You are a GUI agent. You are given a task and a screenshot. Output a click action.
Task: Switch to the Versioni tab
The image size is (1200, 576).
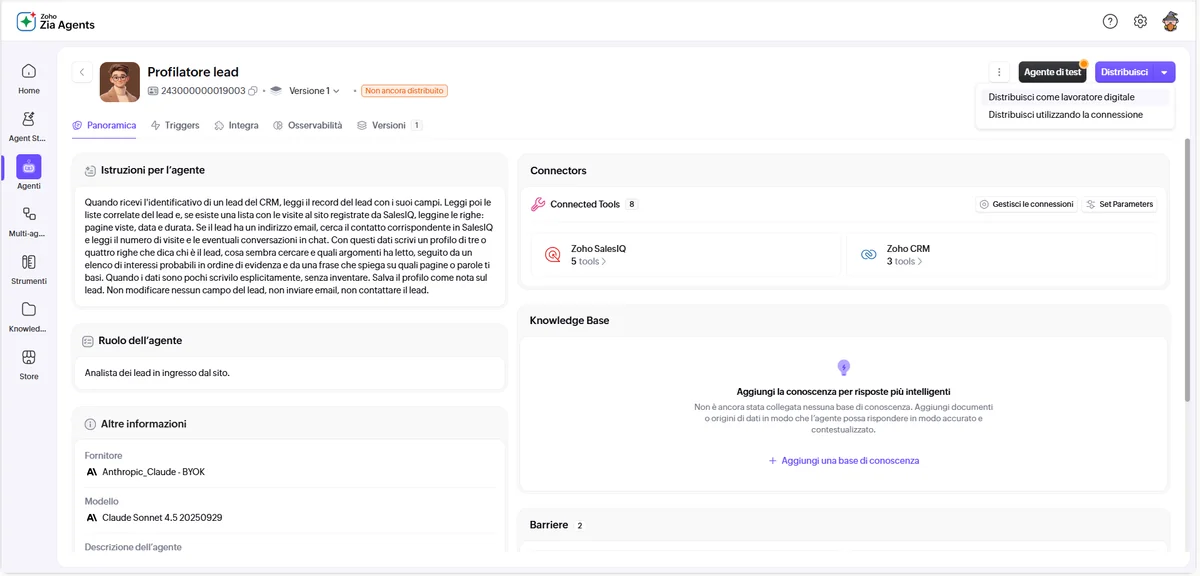coord(389,126)
